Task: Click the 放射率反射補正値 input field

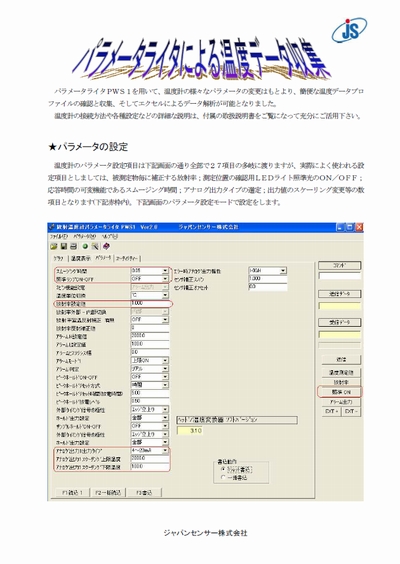Action: click(150, 328)
